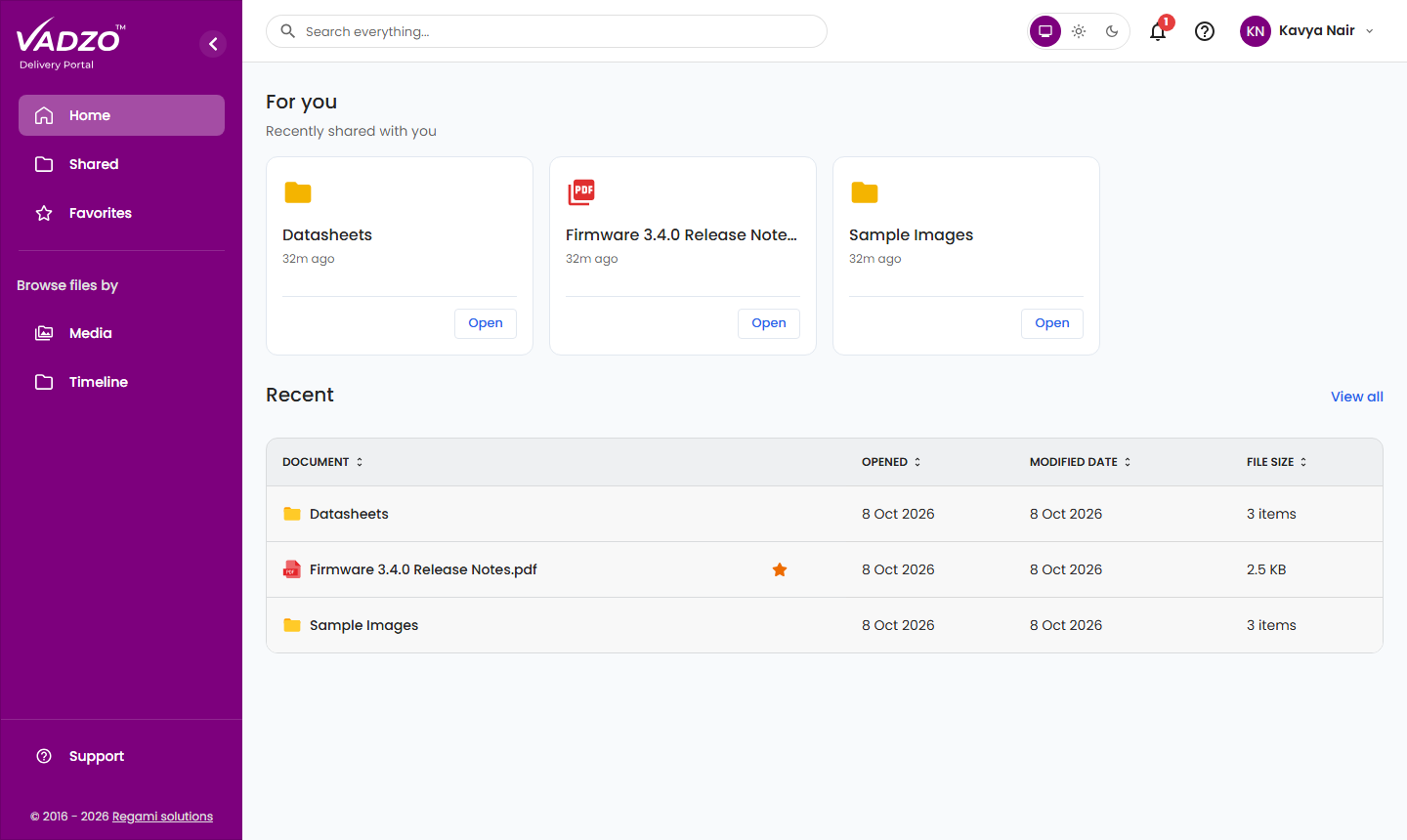Switch to dark theme
Viewport: 1407px width, 840px height.
(x=1112, y=31)
